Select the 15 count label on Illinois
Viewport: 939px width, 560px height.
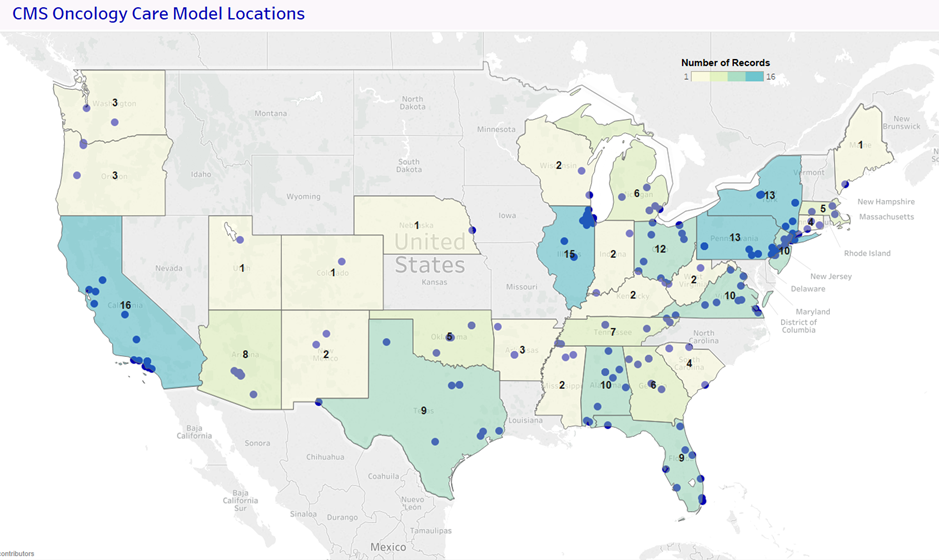pyautogui.click(x=569, y=255)
